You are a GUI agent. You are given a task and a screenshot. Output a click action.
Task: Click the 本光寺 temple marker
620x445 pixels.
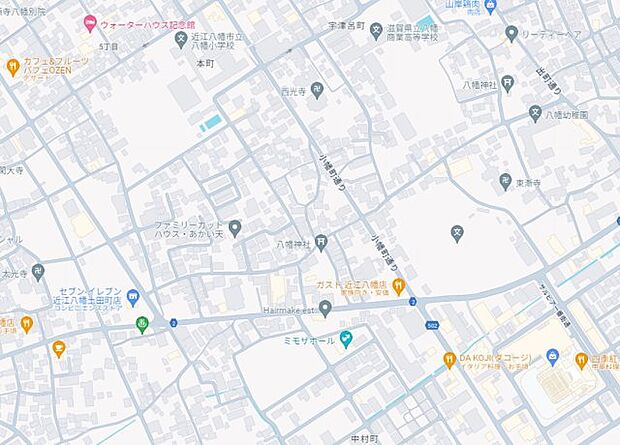point(38,273)
